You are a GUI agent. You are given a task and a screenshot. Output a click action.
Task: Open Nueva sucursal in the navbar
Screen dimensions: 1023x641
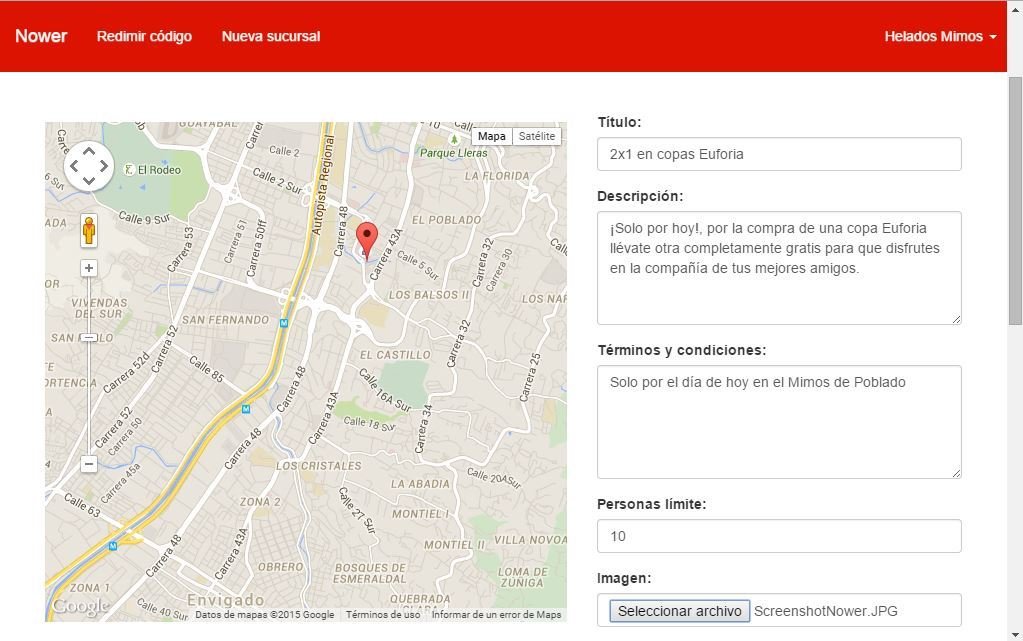(x=271, y=37)
